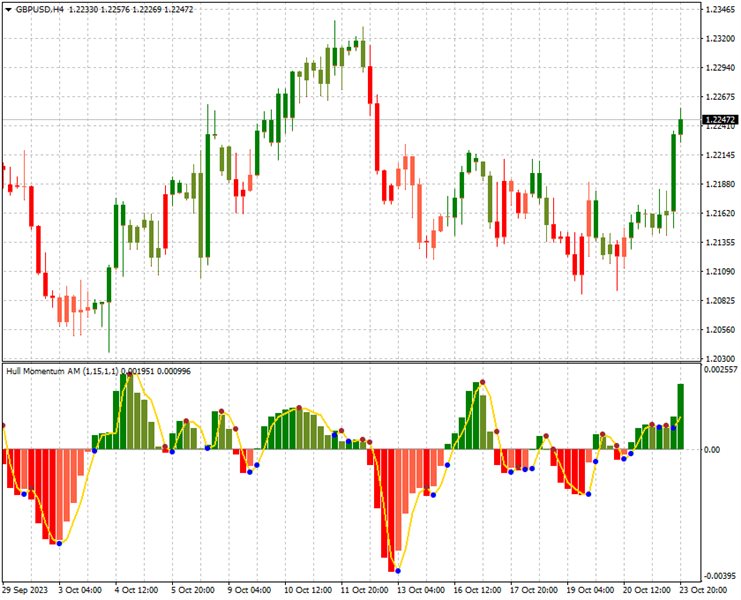Screen dimensions: 741x600
Task: Click the 17 Oct 20:00 time label
Action: point(534,590)
